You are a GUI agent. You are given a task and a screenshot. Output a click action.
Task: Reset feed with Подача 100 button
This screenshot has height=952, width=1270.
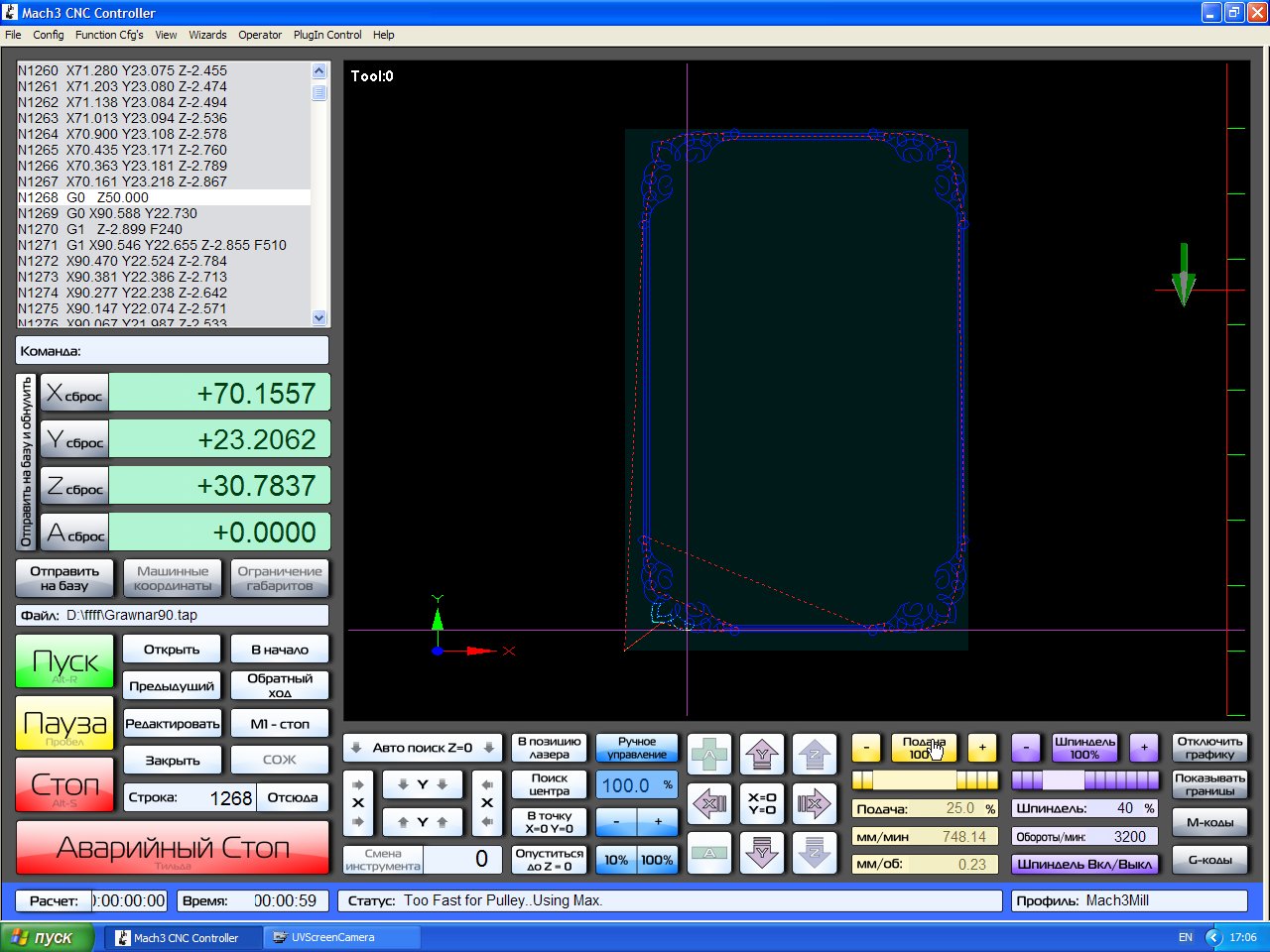pos(924,748)
